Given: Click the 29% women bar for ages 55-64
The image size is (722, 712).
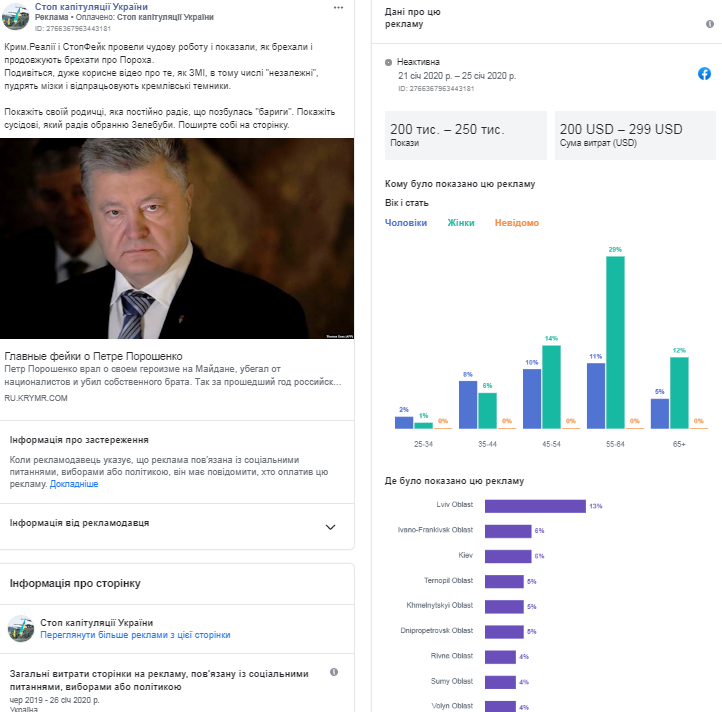Looking at the screenshot, I should (x=615, y=342).
